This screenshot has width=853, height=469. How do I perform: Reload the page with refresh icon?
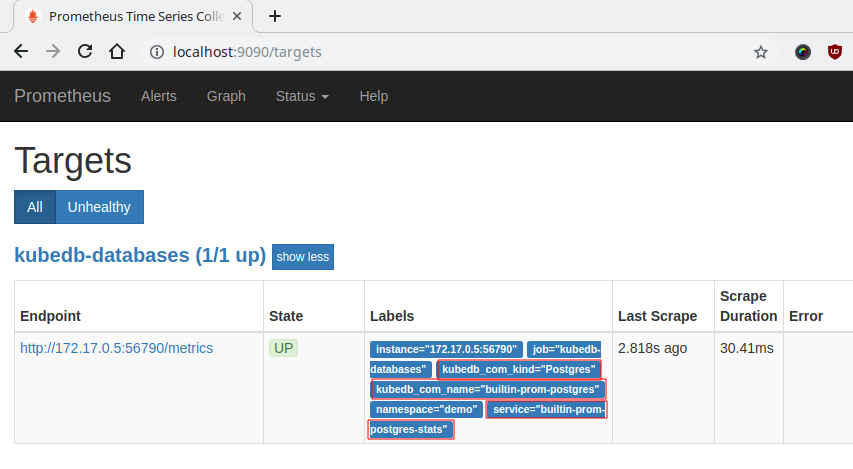[85, 52]
